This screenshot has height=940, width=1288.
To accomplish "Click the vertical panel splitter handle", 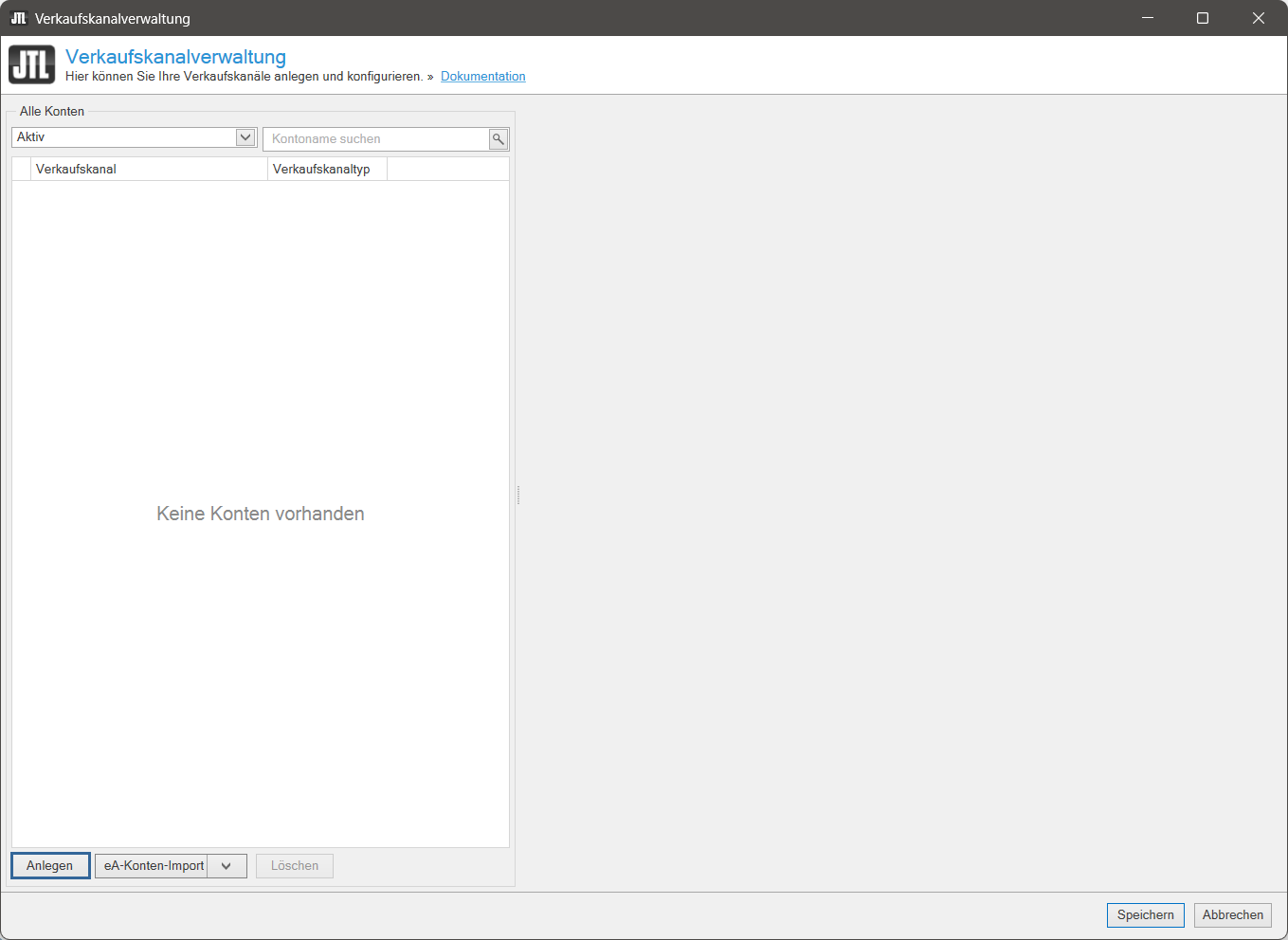I will point(518,495).
